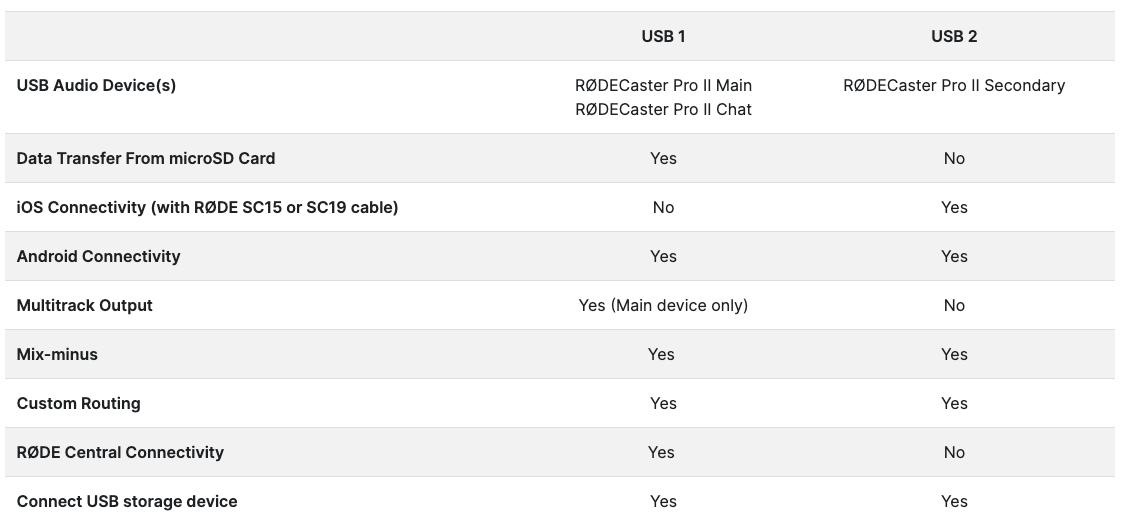Image resolution: width=1123 pixels, height=526 pixels.
Task: Select the Connect USB storage device label
Action: tap(127, 501)
